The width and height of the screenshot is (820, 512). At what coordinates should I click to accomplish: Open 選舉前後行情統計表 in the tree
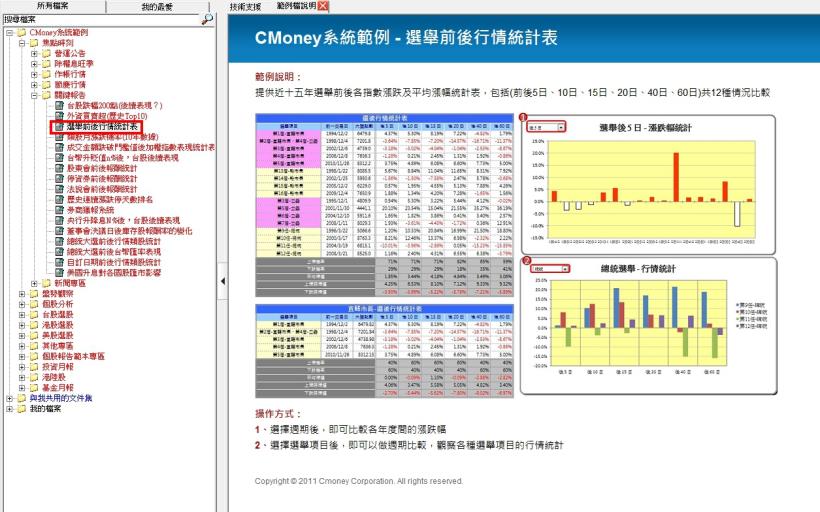point(102,127)
